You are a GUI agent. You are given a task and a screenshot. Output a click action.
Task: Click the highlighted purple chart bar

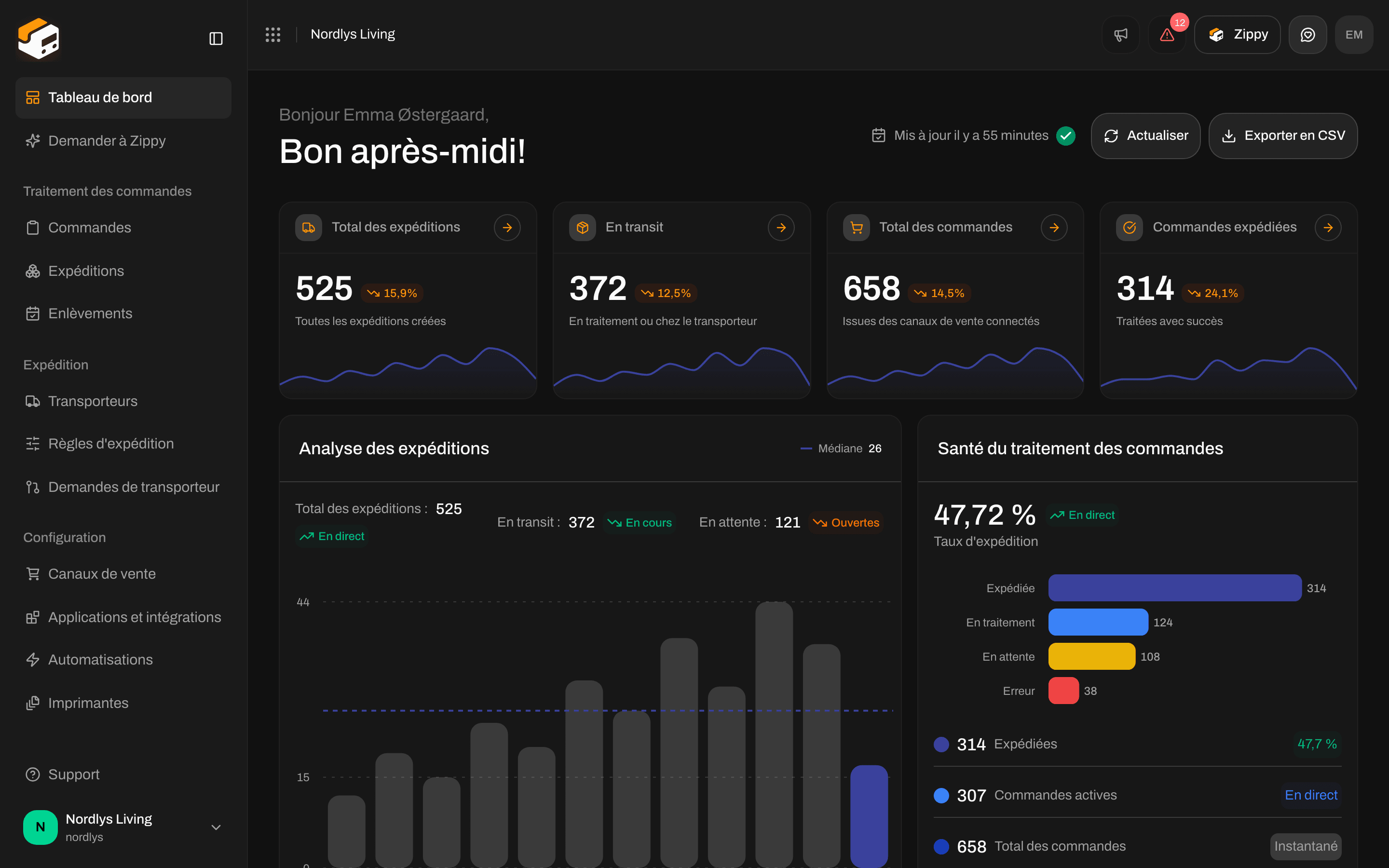pyautogui.click(x=869, y=816)
